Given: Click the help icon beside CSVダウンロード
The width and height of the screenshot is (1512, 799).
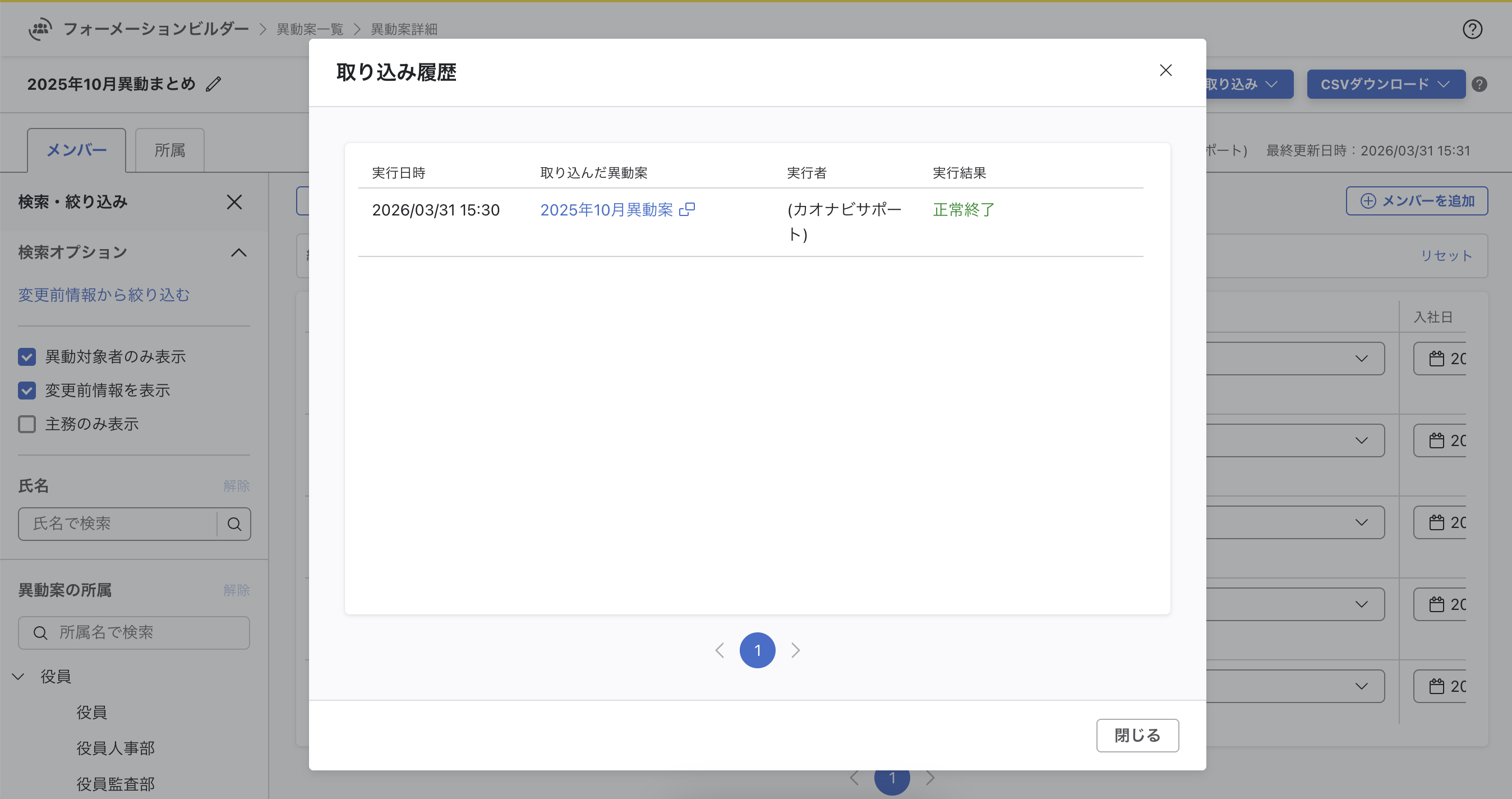Looking at the screenshot, I should (x=1479, y=85).
